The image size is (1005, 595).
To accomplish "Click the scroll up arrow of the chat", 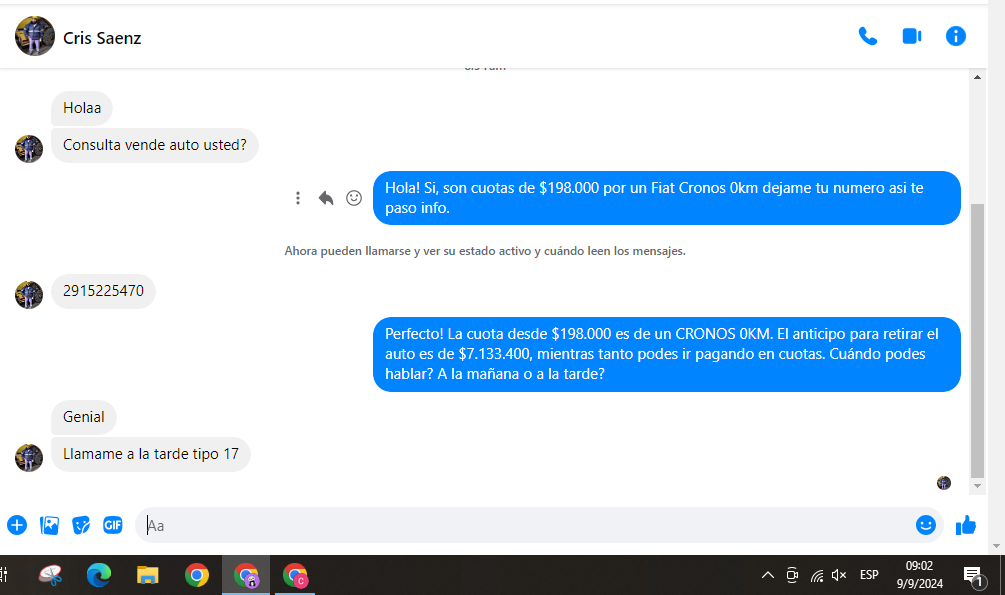I will point(977,77).
